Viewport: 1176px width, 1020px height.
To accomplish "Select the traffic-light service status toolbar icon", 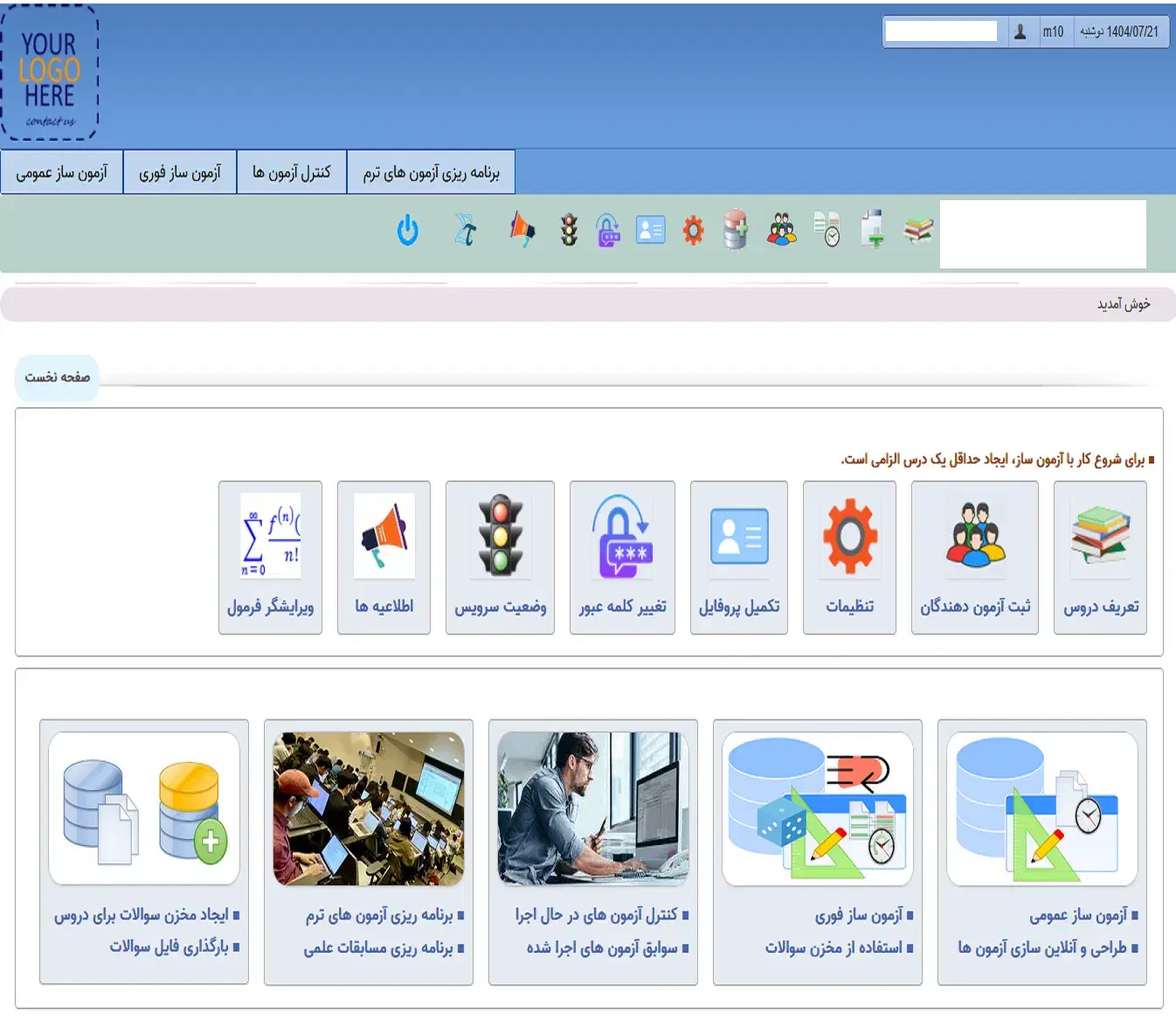I will 569,230.
